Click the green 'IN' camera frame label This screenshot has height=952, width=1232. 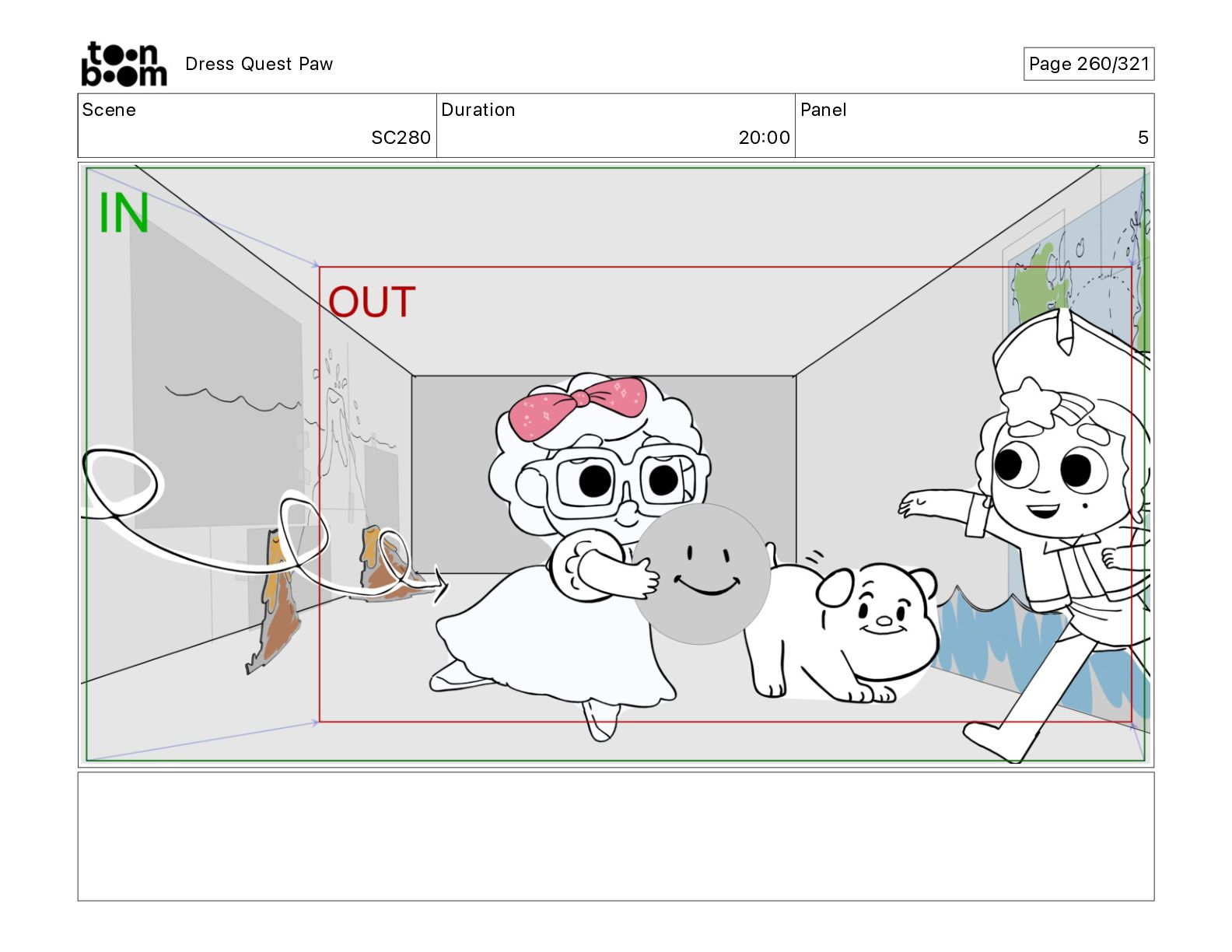click(124, 213)
